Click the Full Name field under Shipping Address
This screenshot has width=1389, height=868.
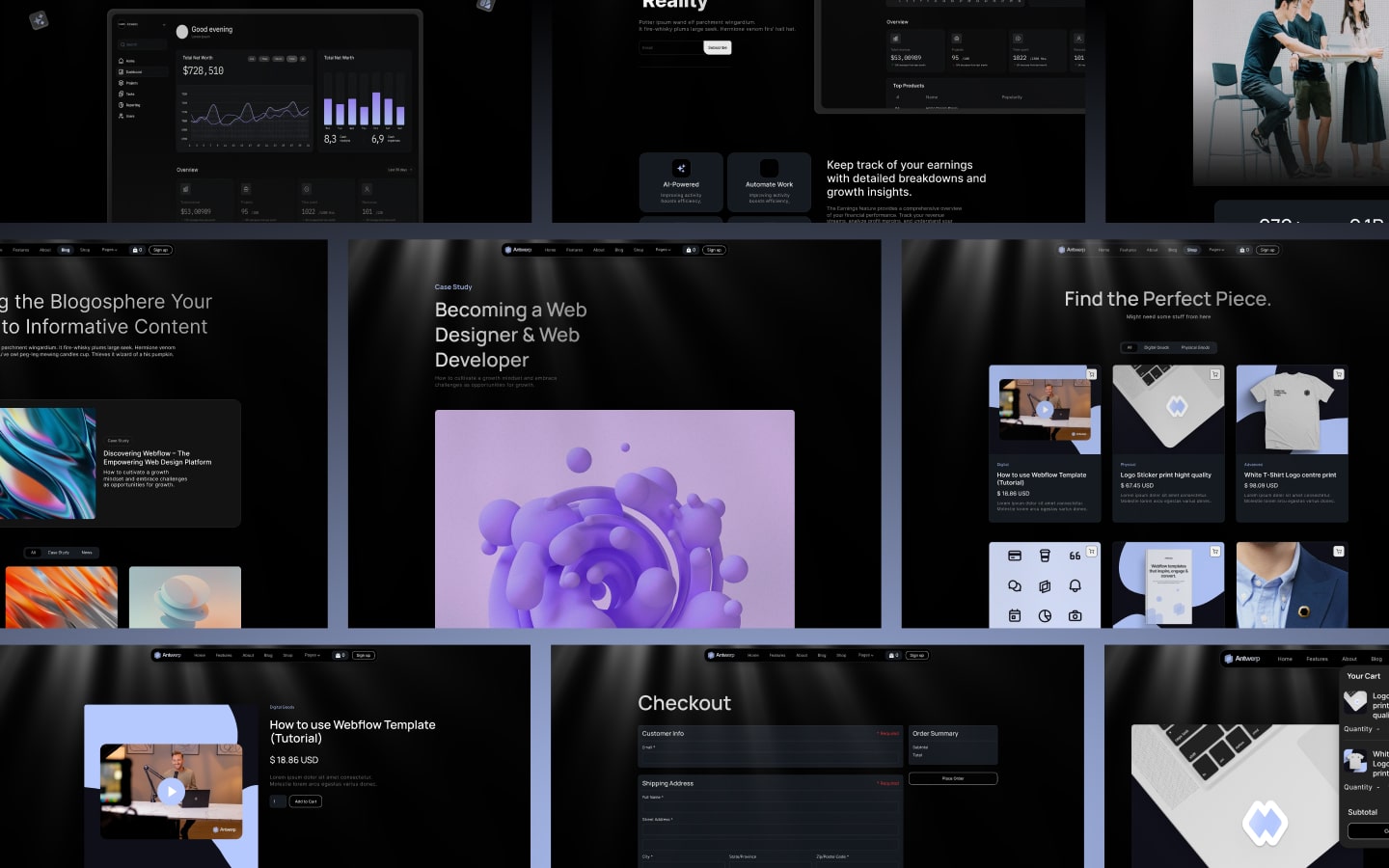pyautogui.click(x=770, y=808)
